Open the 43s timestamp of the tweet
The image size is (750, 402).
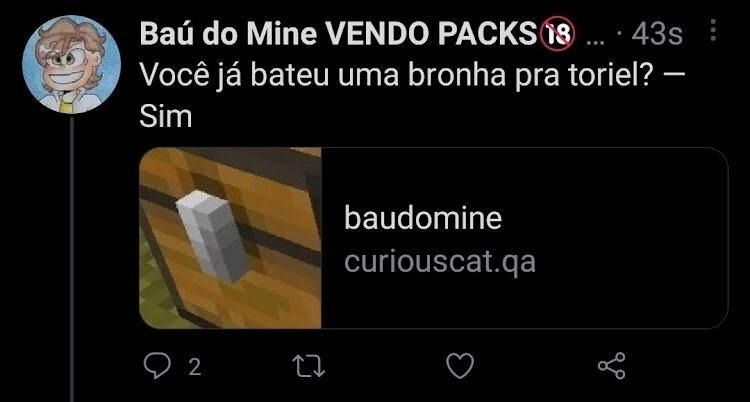(656, 34)
